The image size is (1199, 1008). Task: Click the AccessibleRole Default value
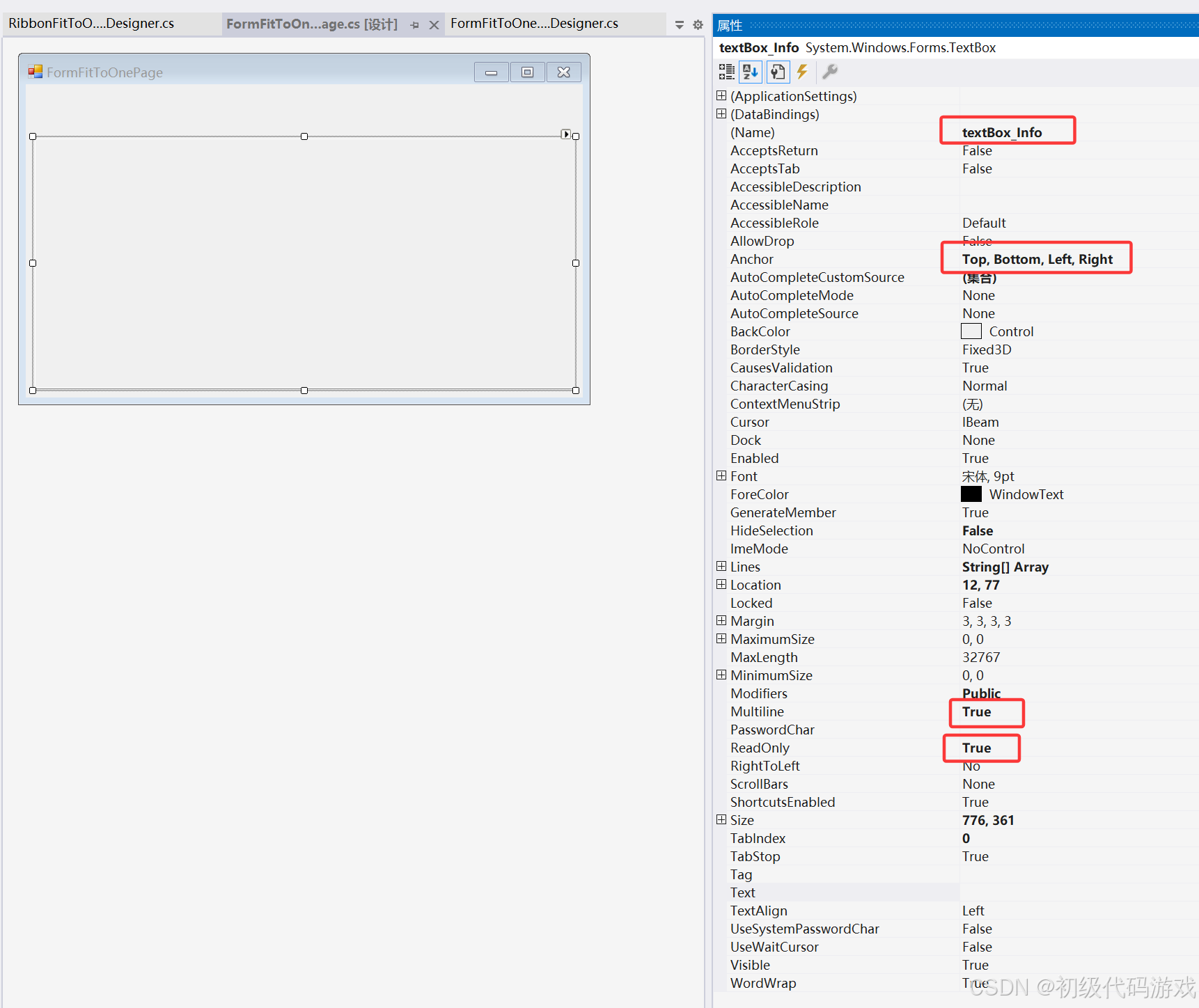pyautogui.click(x=984, y=223)
